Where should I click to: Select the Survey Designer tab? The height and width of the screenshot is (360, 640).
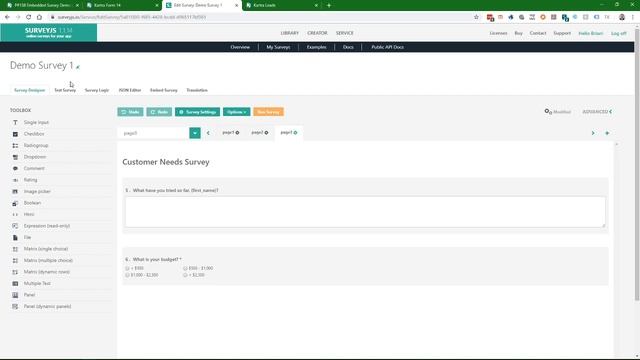29,90
